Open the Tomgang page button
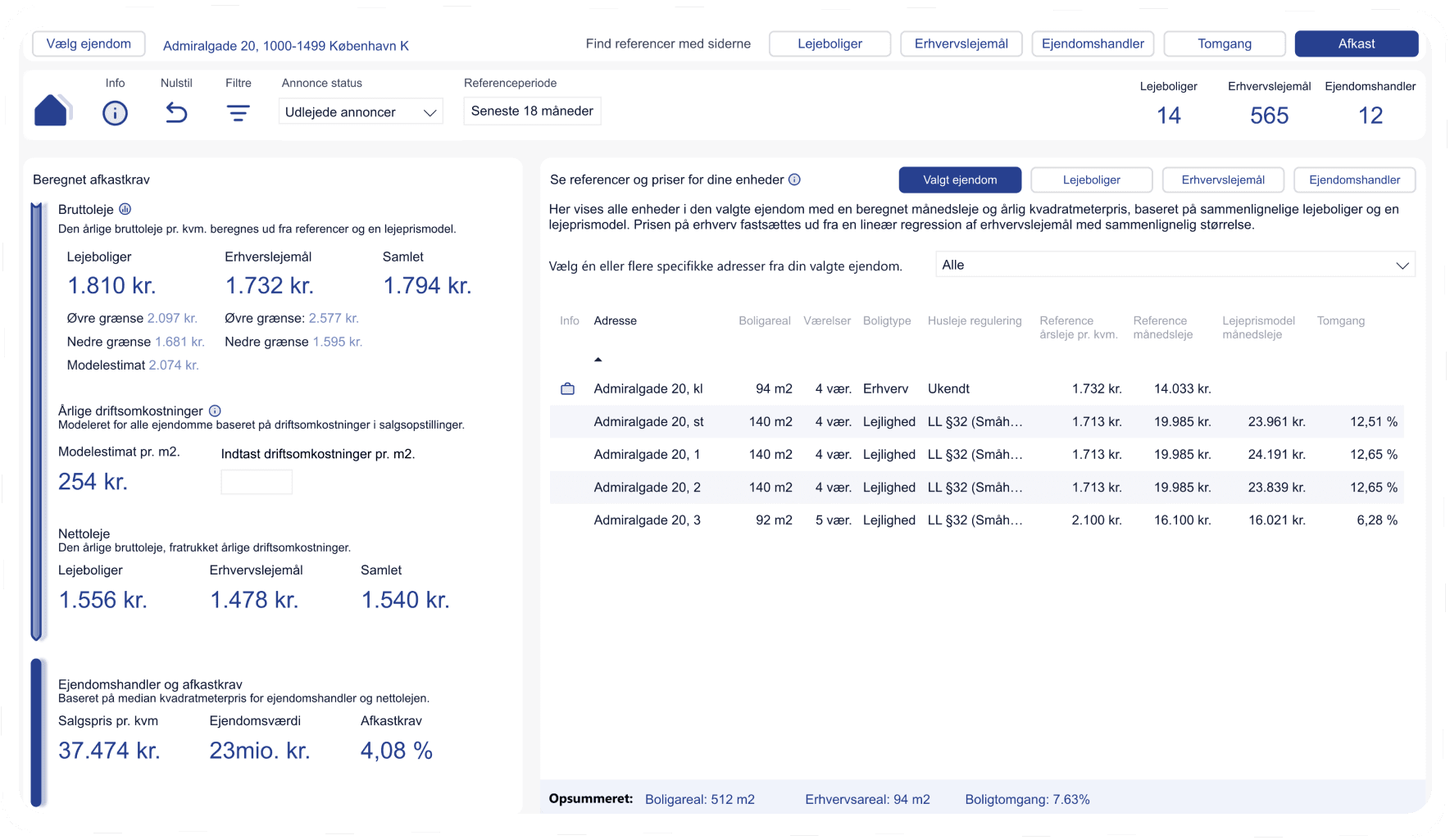 [x=1224, y=43]
